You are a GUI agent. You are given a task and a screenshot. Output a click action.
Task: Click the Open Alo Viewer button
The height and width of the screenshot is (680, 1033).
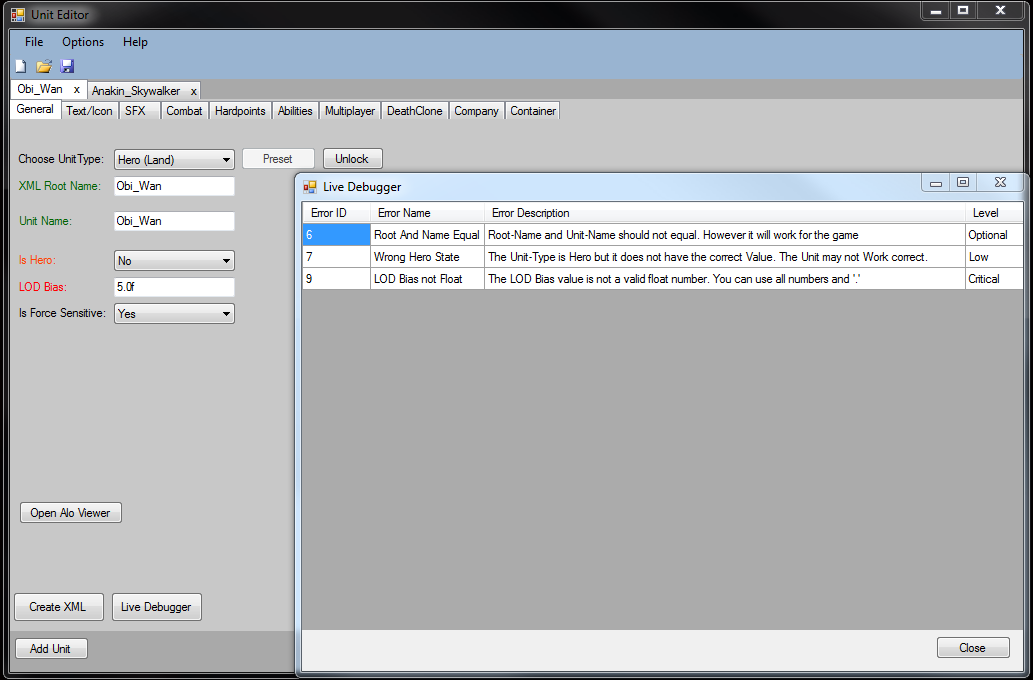[70, 513]
